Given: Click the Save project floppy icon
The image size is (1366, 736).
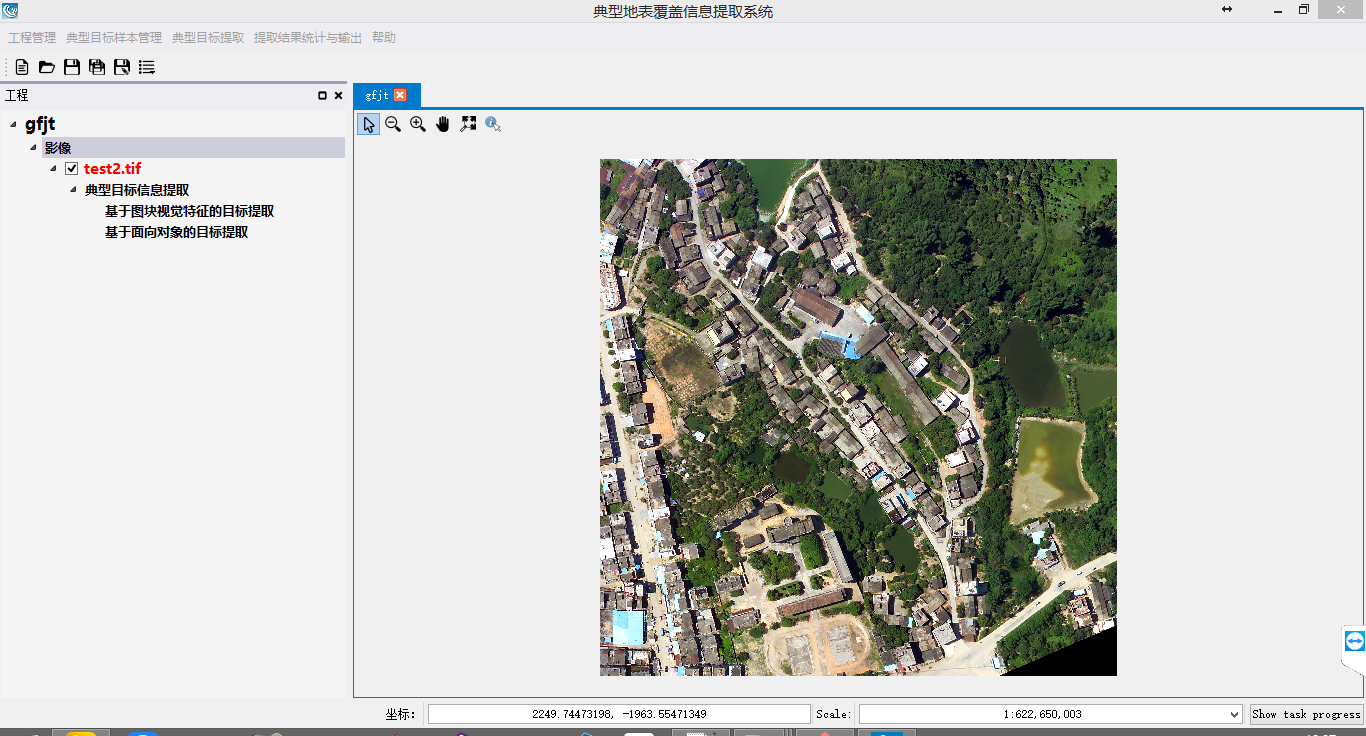Looking at the screenshot, I should click(72, 67).
